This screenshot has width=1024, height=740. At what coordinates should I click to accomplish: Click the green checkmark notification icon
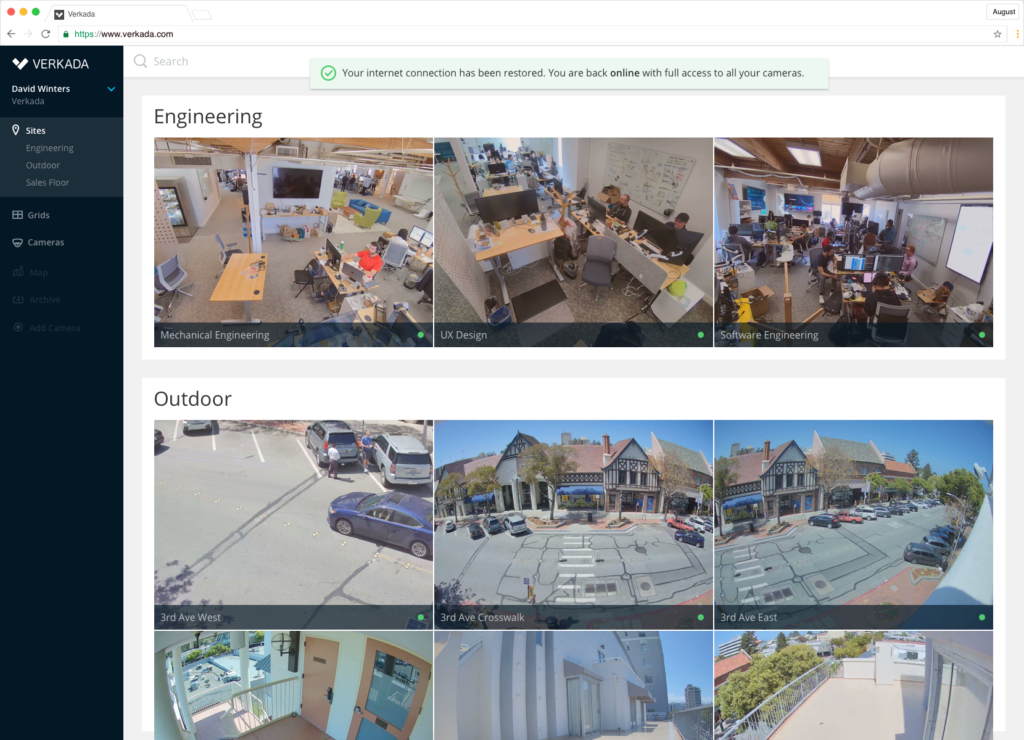point(328,73)
